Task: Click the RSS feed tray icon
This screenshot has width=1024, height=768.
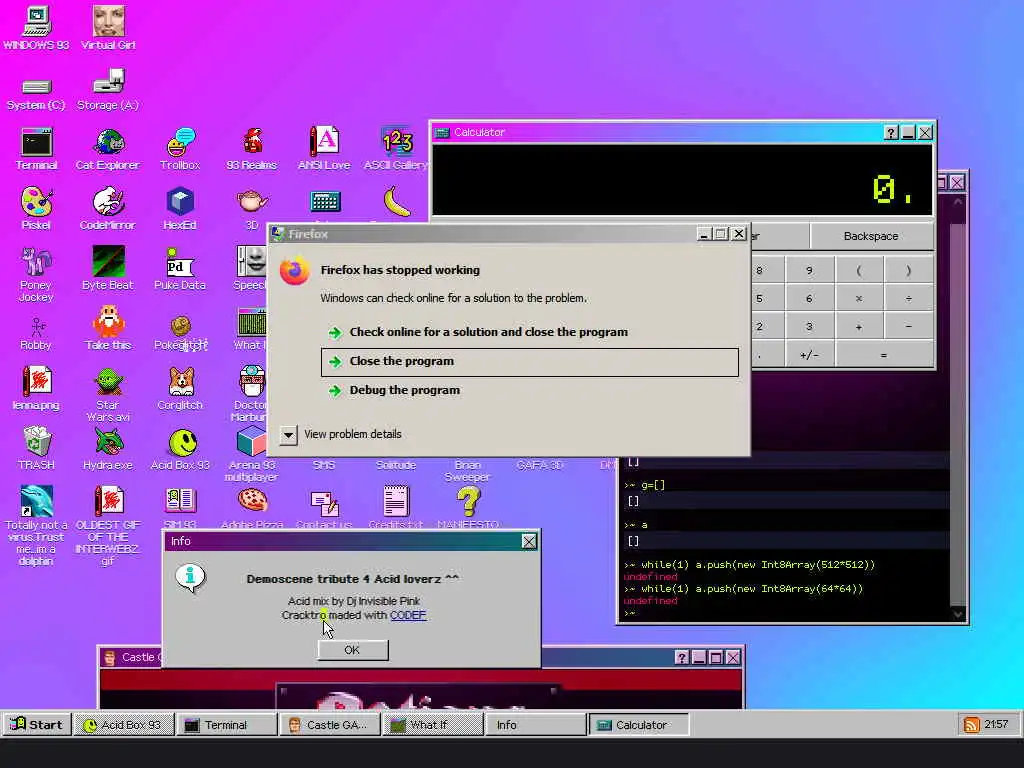Action: click(971, 725)
